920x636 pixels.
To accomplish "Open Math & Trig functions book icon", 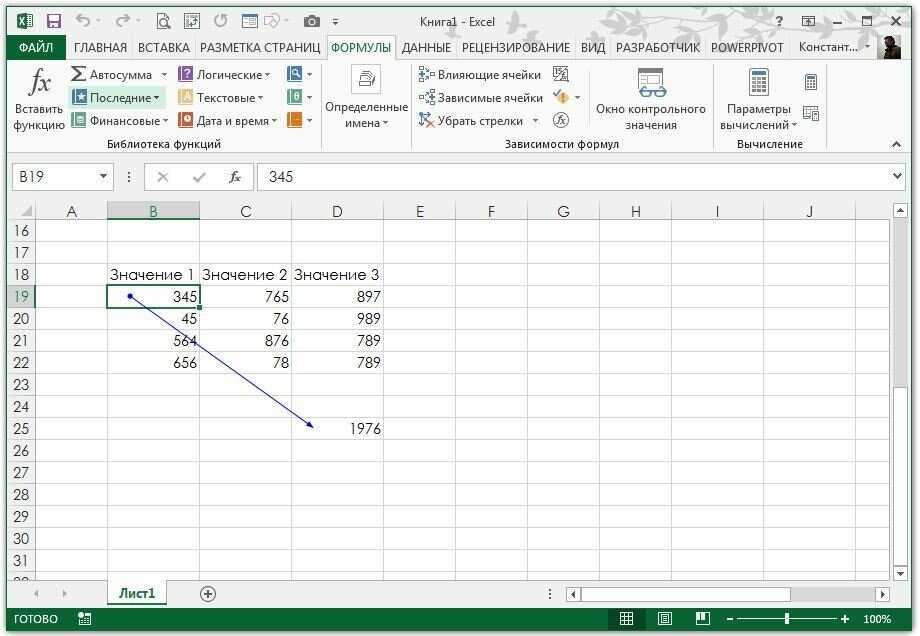I will pos(295,97).
